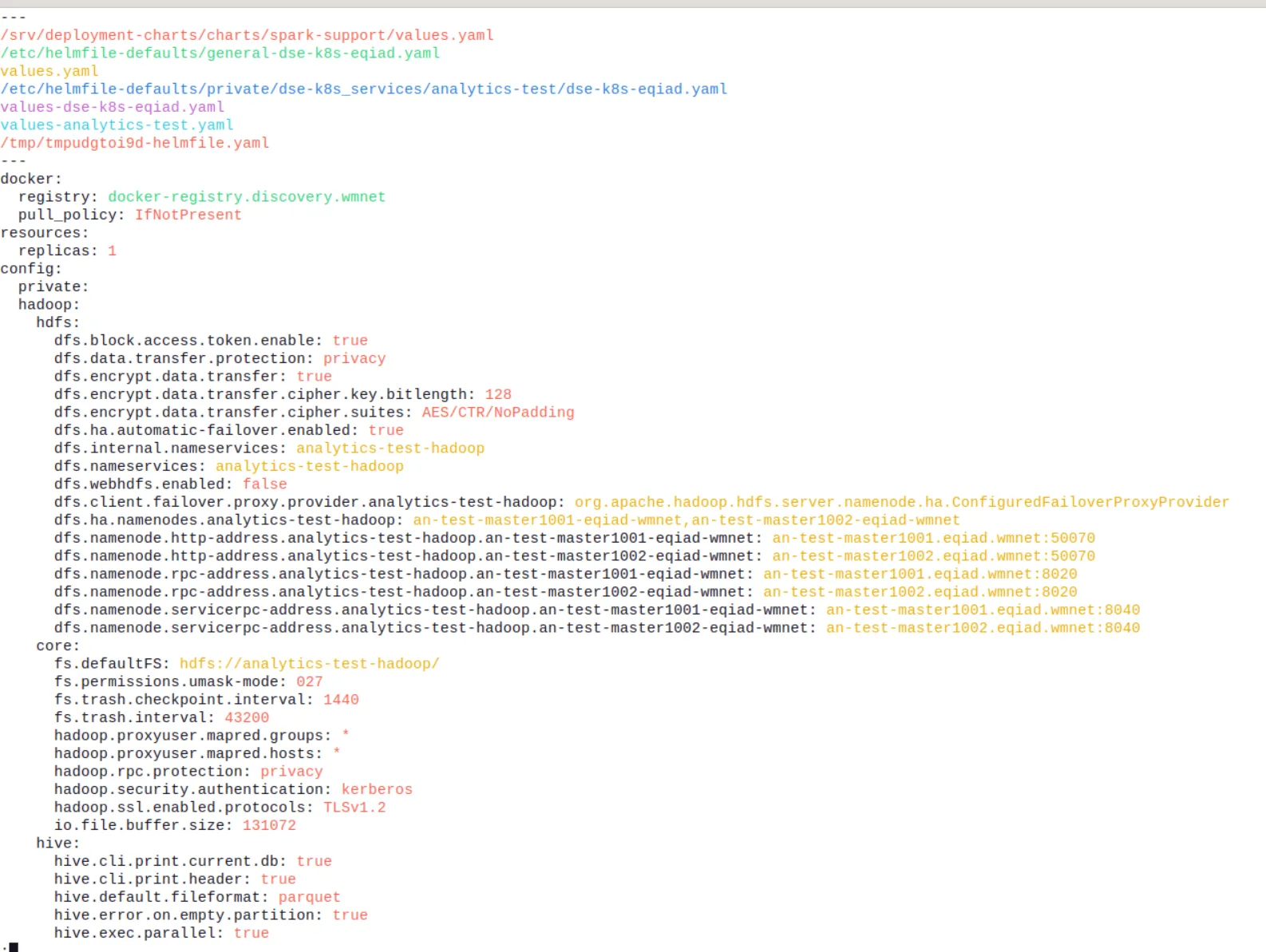Click dfs.ha.automatic-failover.enabled key
Viewport: 1266px width, 952px height.
click(207, 430)
